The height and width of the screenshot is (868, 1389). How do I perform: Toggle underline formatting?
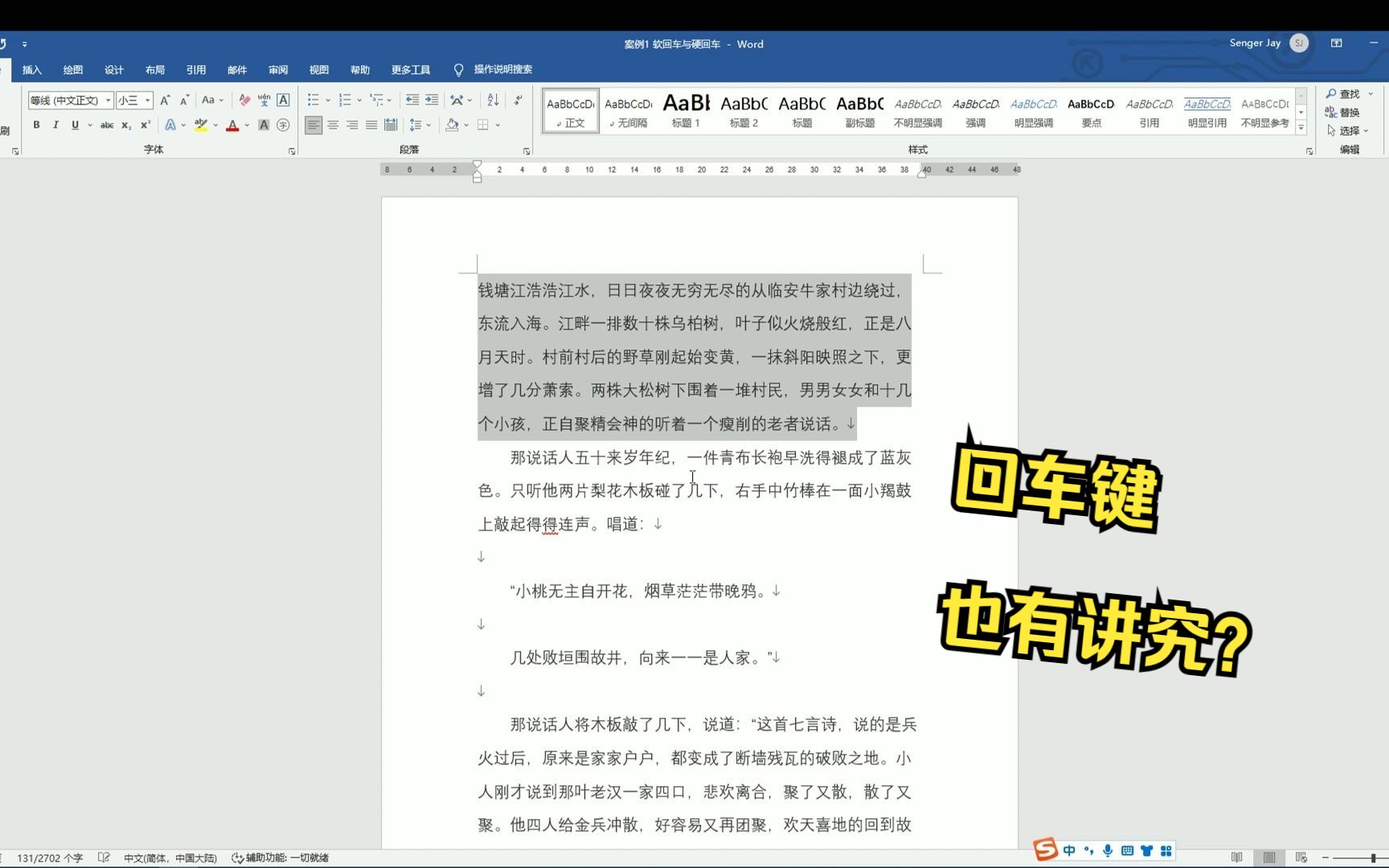coord(75,125)
